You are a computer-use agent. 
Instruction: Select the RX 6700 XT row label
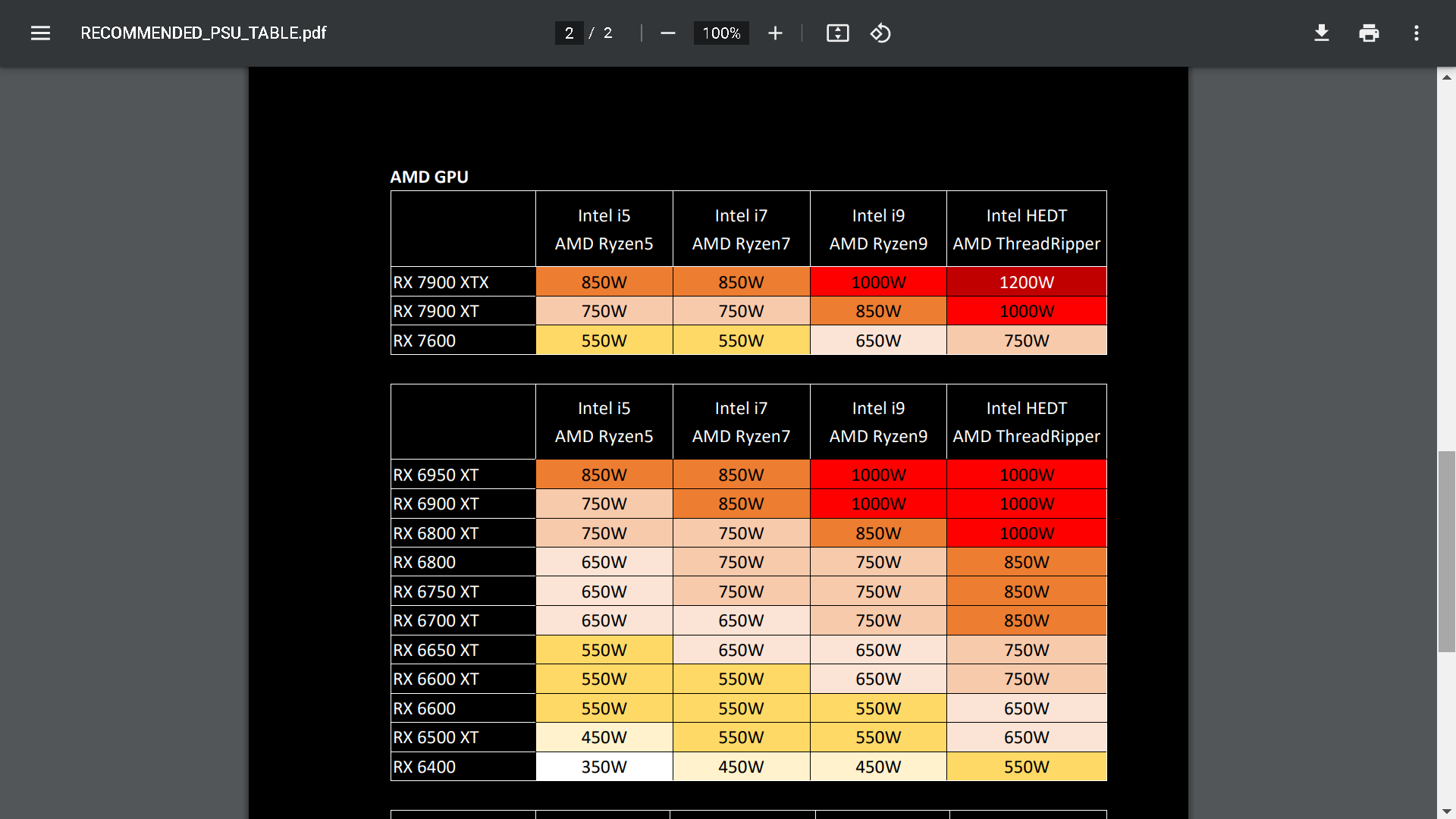coord(463,620)
